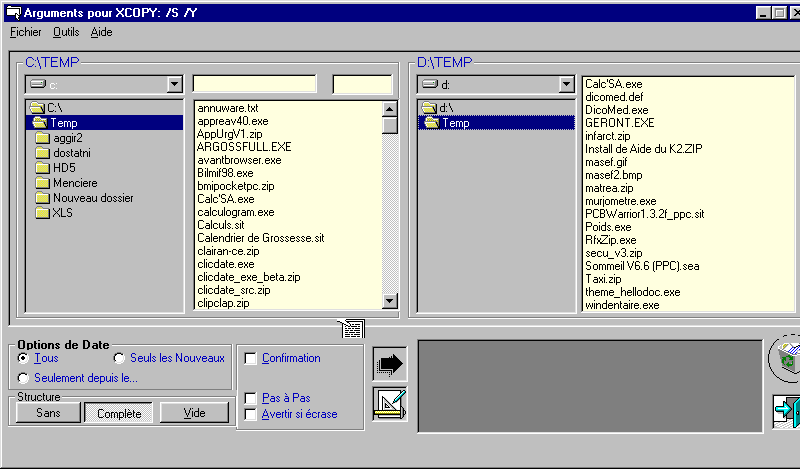
Task: Click the gray output log area
Action: 590,386
